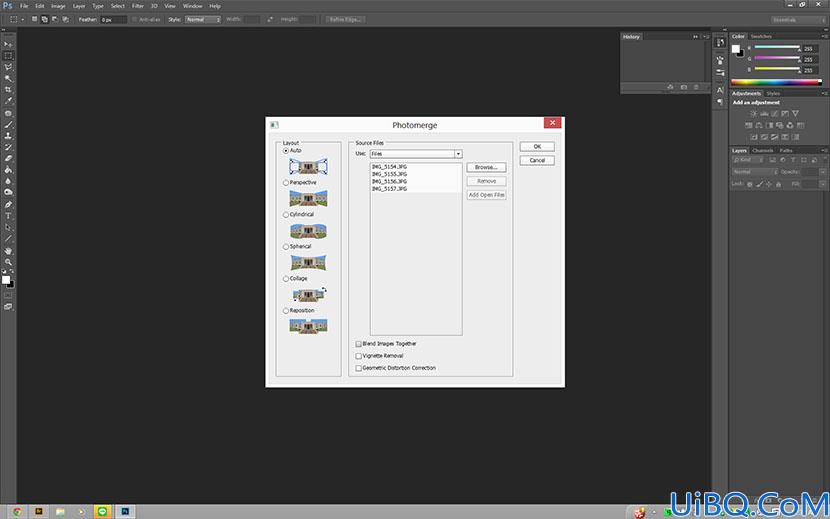
Task: Open Adobe Bridge from the taskbar
Action: 39,511
